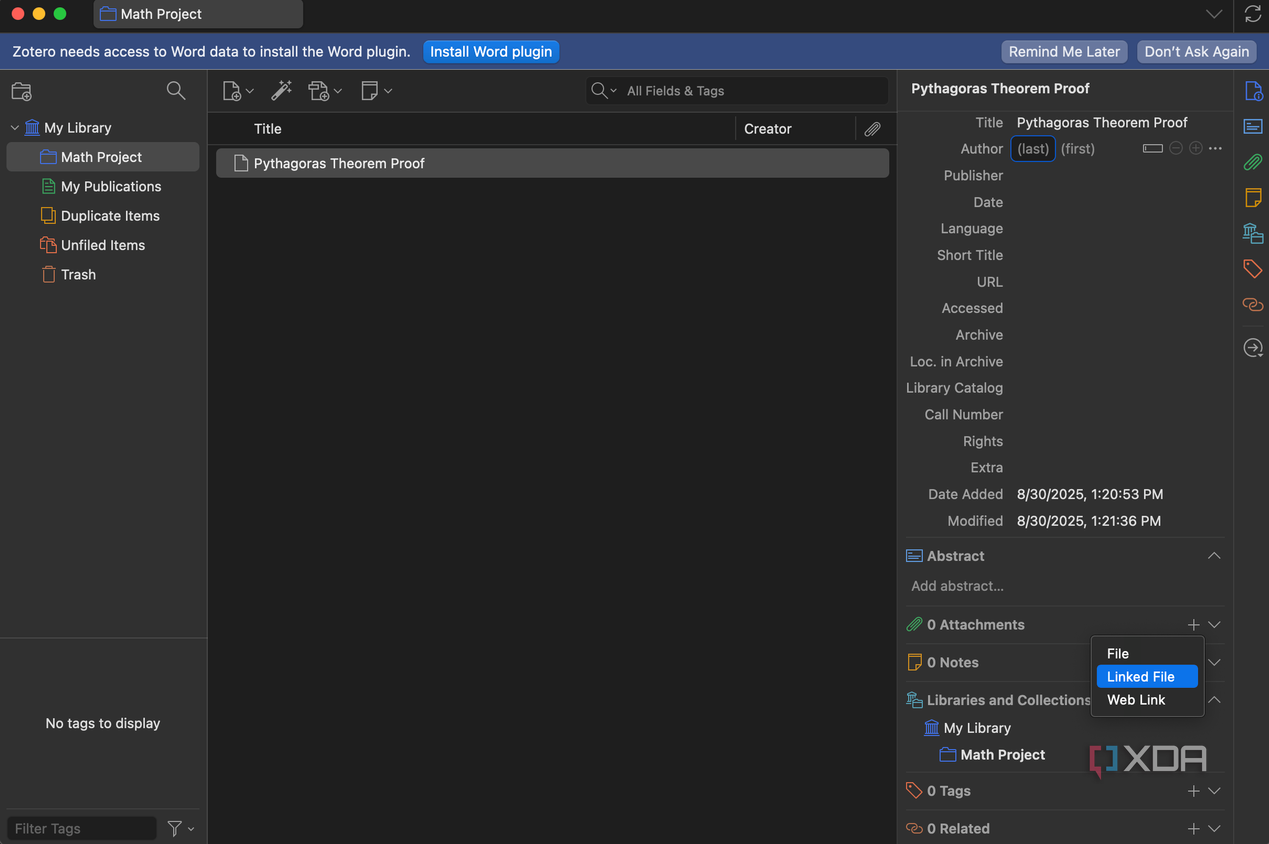This screenshot has width=1269, height=844.
Task: Open the search mode dropdown arrow
Action: point(604,91)
